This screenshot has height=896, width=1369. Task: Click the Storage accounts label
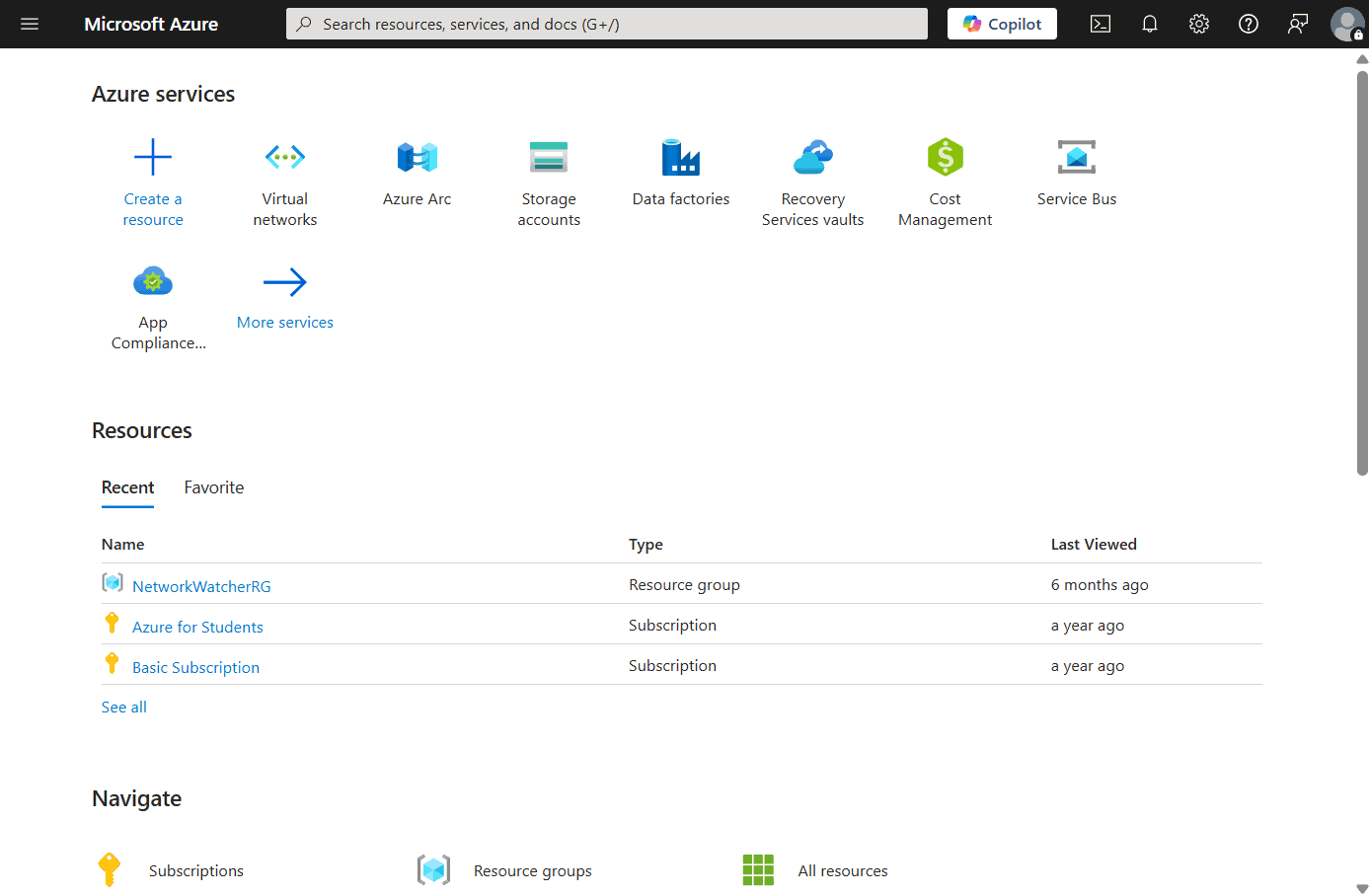click(549, 209)
